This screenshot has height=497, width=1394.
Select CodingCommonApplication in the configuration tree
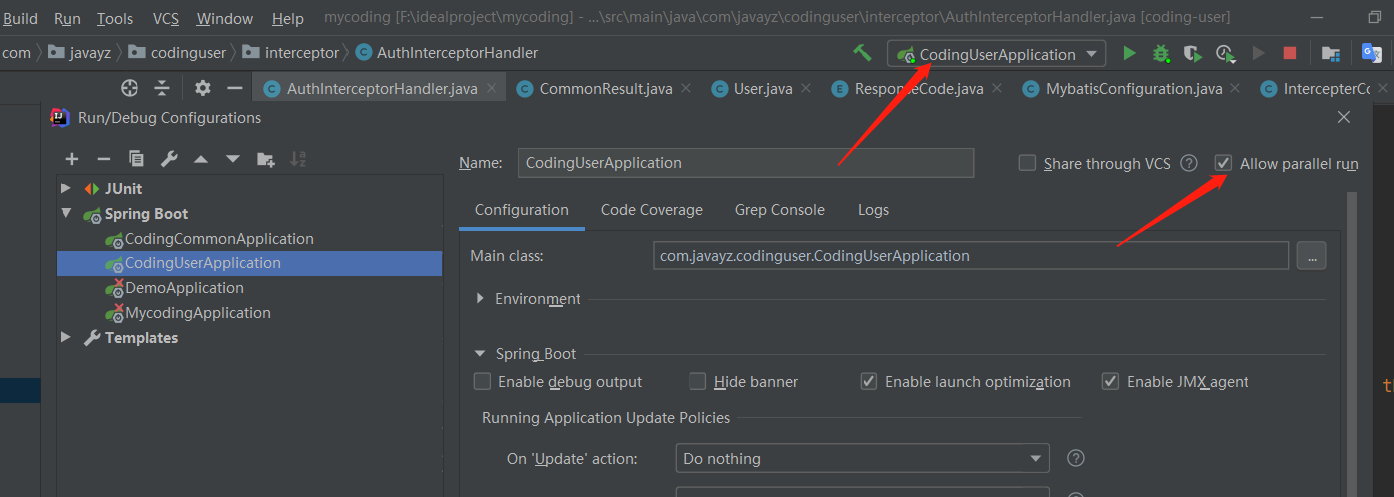219,238
